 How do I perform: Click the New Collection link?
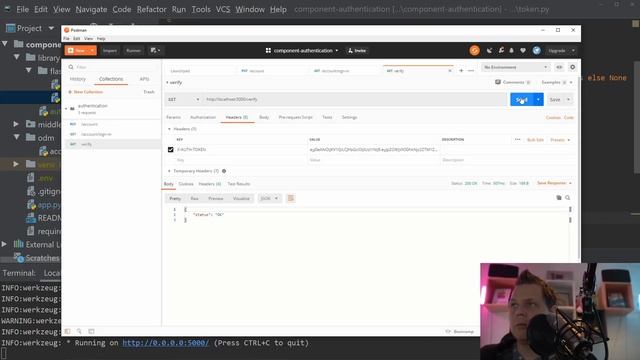[85, 92]
